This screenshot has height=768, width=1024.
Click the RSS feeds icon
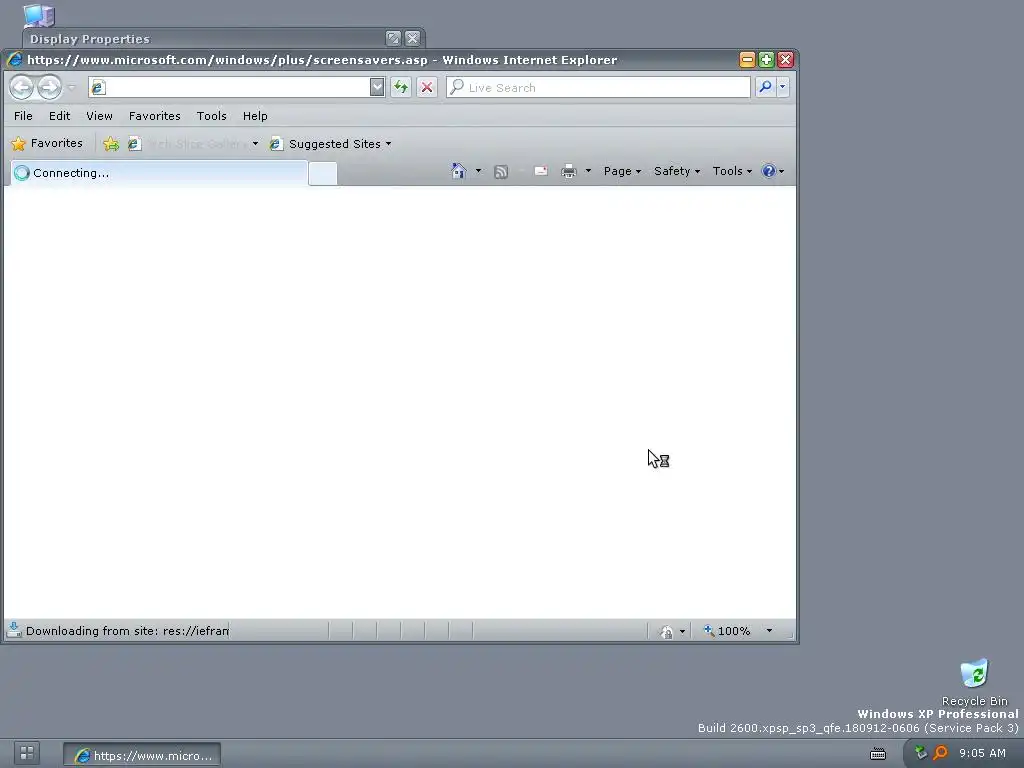[501, 172]
